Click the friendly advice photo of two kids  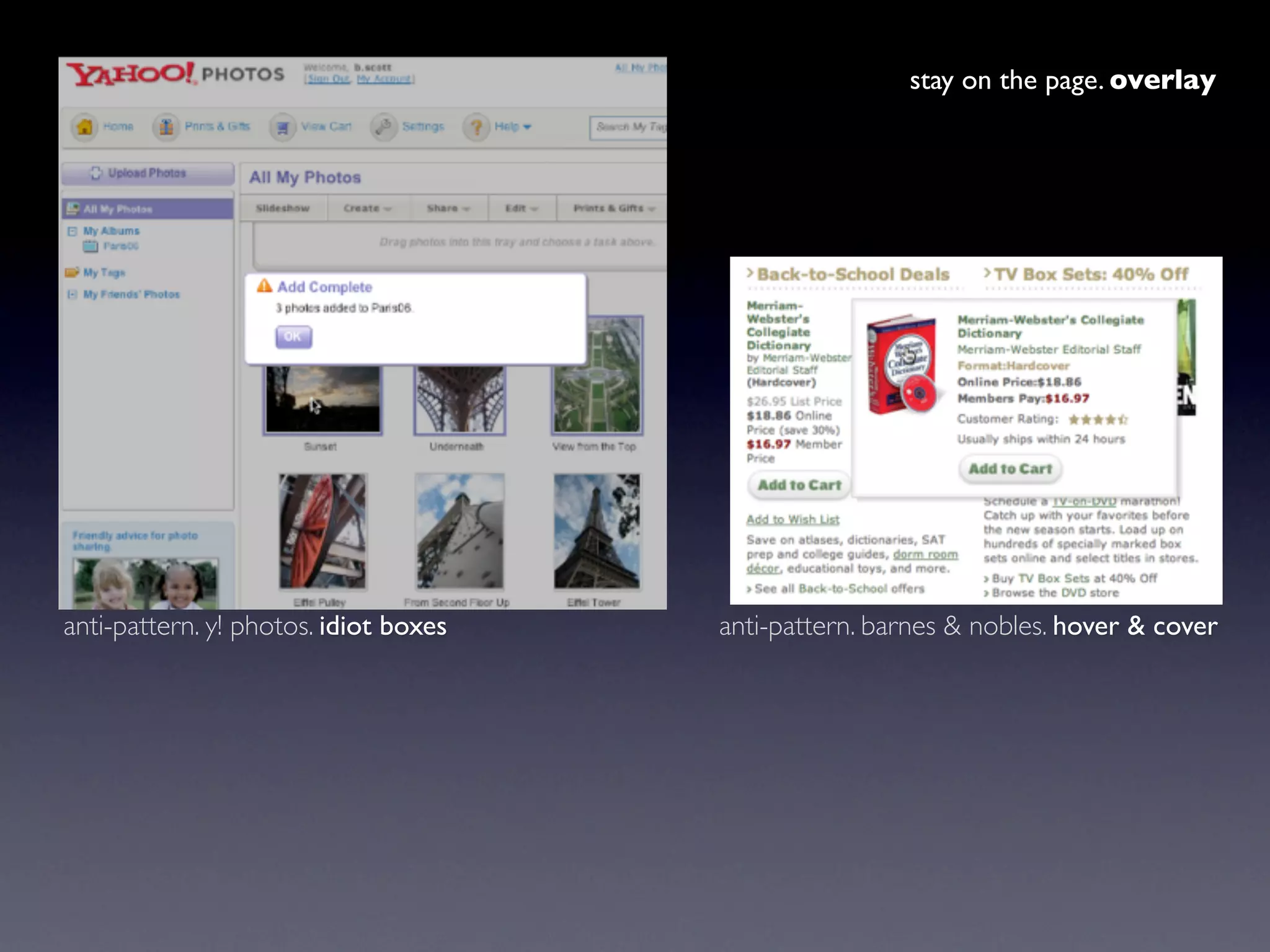(x=146, y=583)
